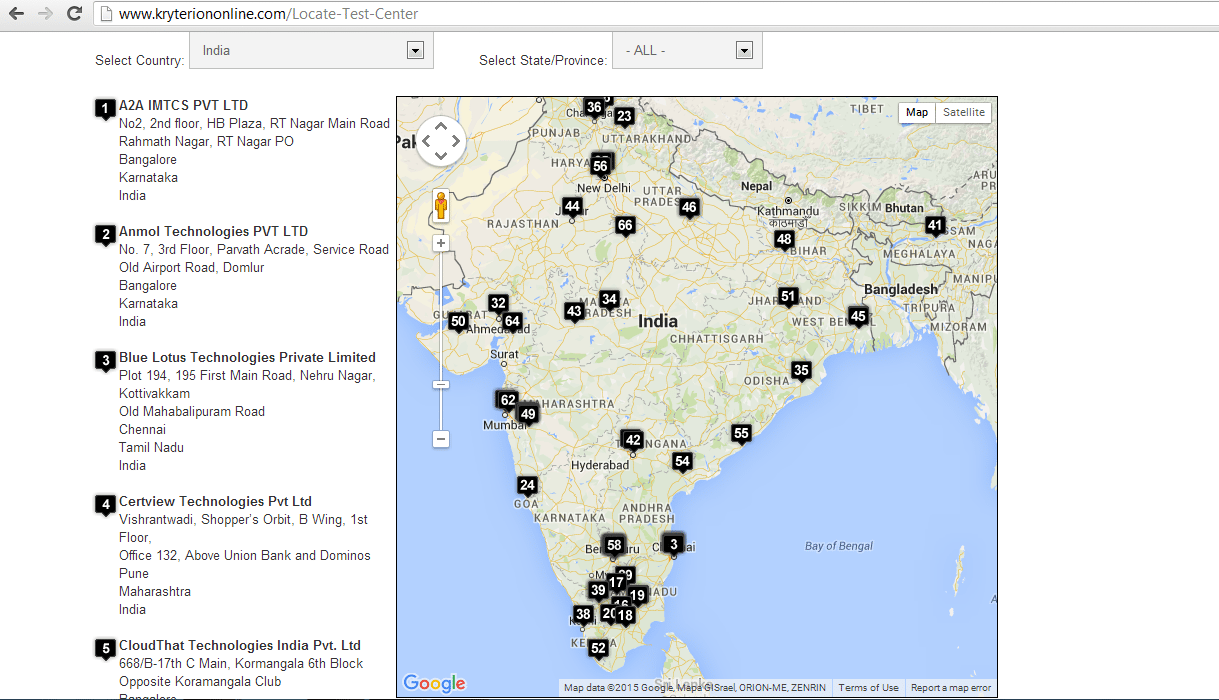This screenshot has height=700, width=1219.
Task: Click map marker 24 near Goa
Action: click(x=527, y=486)
